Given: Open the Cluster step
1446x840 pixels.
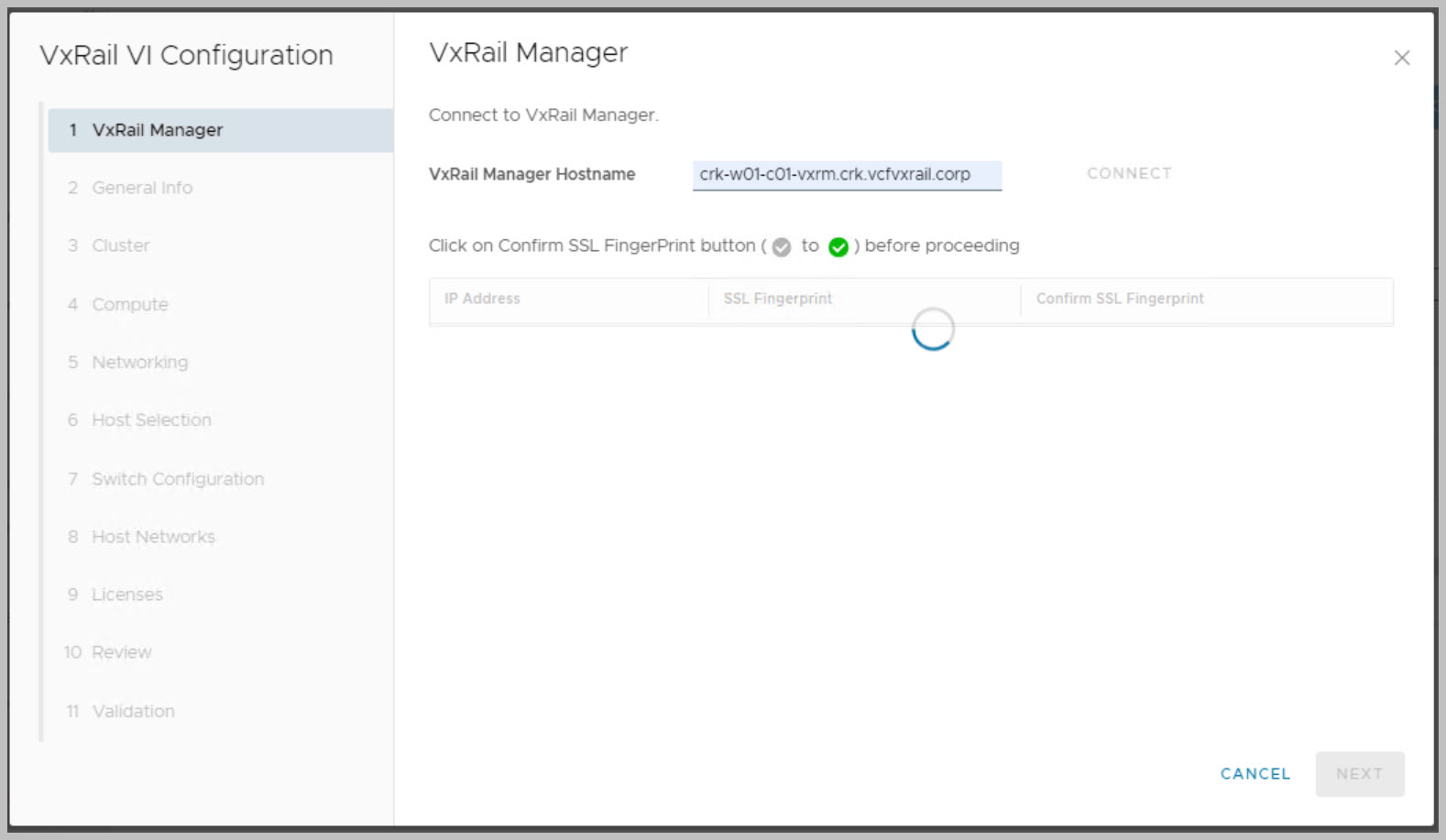Looking at the screenshot, I should coord(121,245).
